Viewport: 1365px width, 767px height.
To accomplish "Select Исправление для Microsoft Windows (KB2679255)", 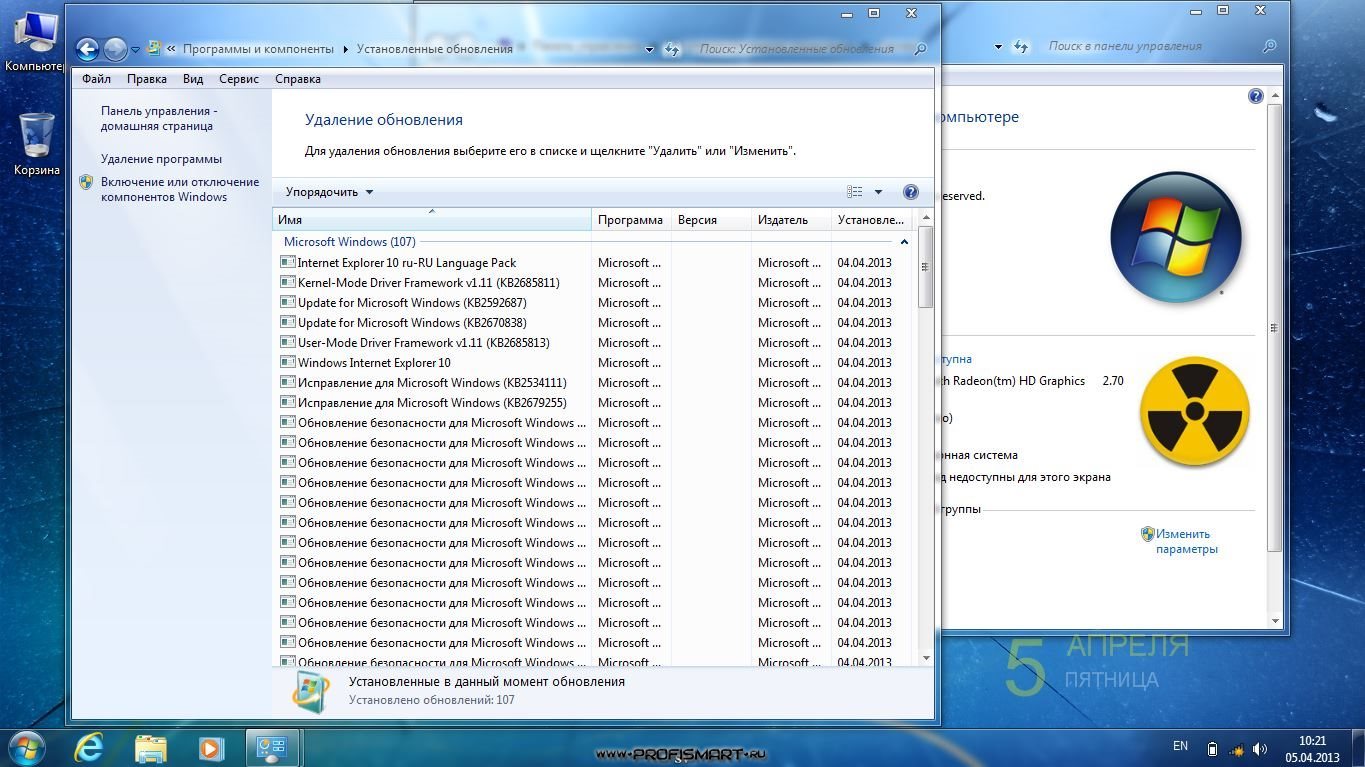I will (594, 403).
